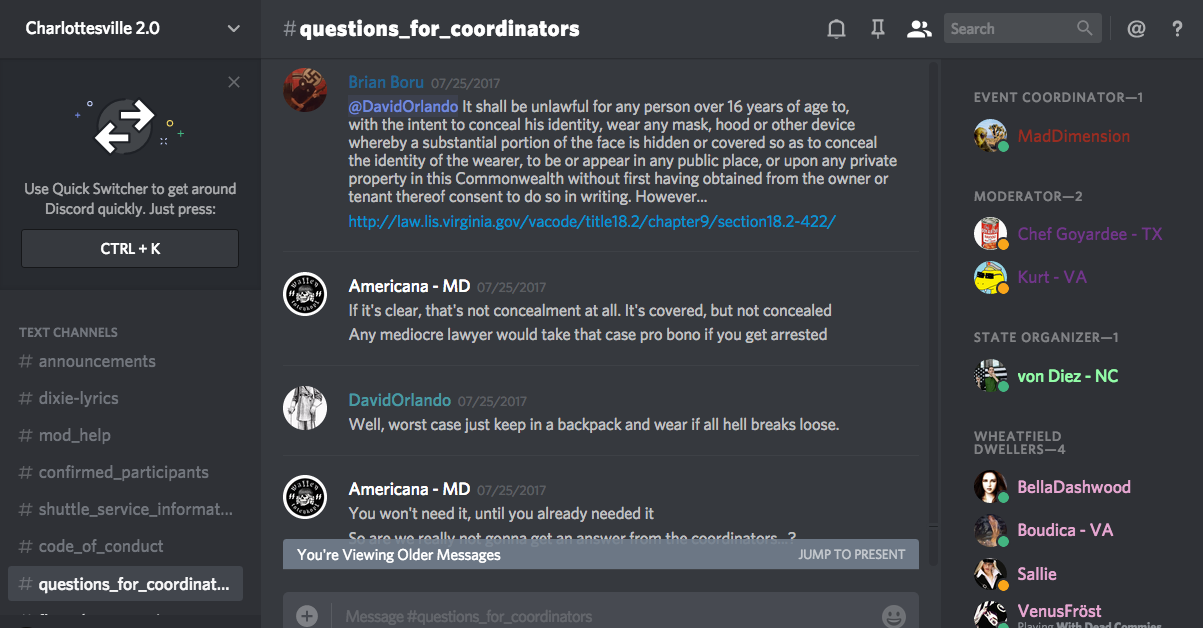Open the law.lis.virginia.gov link

tap(592, 221)
